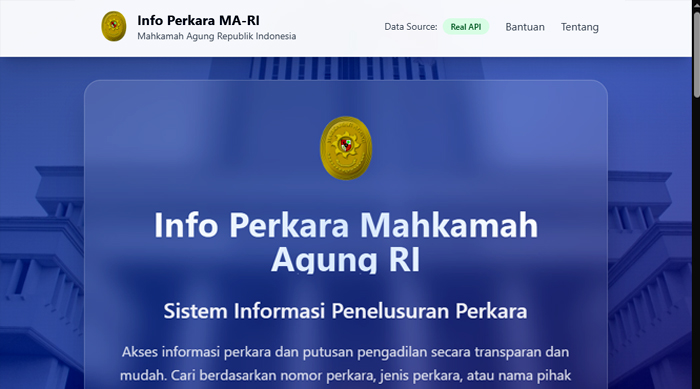The width and height of the screenshot is (700, 389).
Task: Click the scrollbar track below the thumb
Action: (x=696, y=241)
